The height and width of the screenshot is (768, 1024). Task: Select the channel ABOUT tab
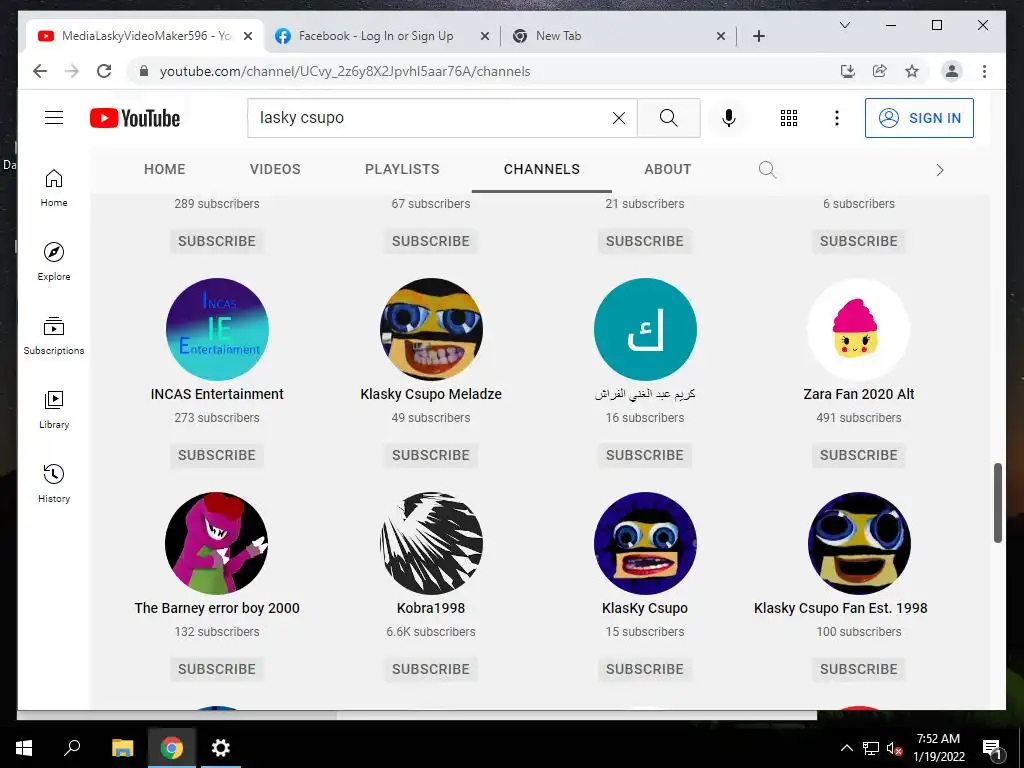coord(667,169)
